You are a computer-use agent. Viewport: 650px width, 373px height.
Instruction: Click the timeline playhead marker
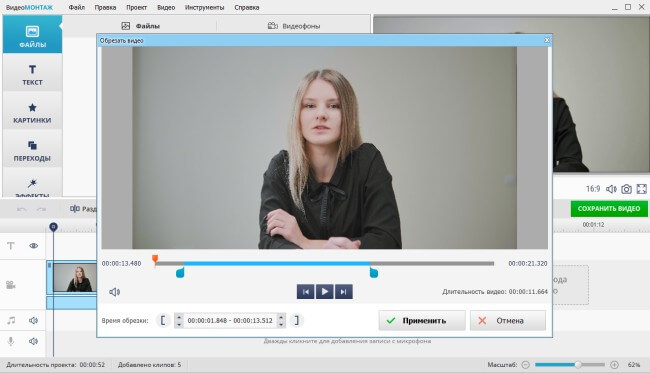coord(53,227)
